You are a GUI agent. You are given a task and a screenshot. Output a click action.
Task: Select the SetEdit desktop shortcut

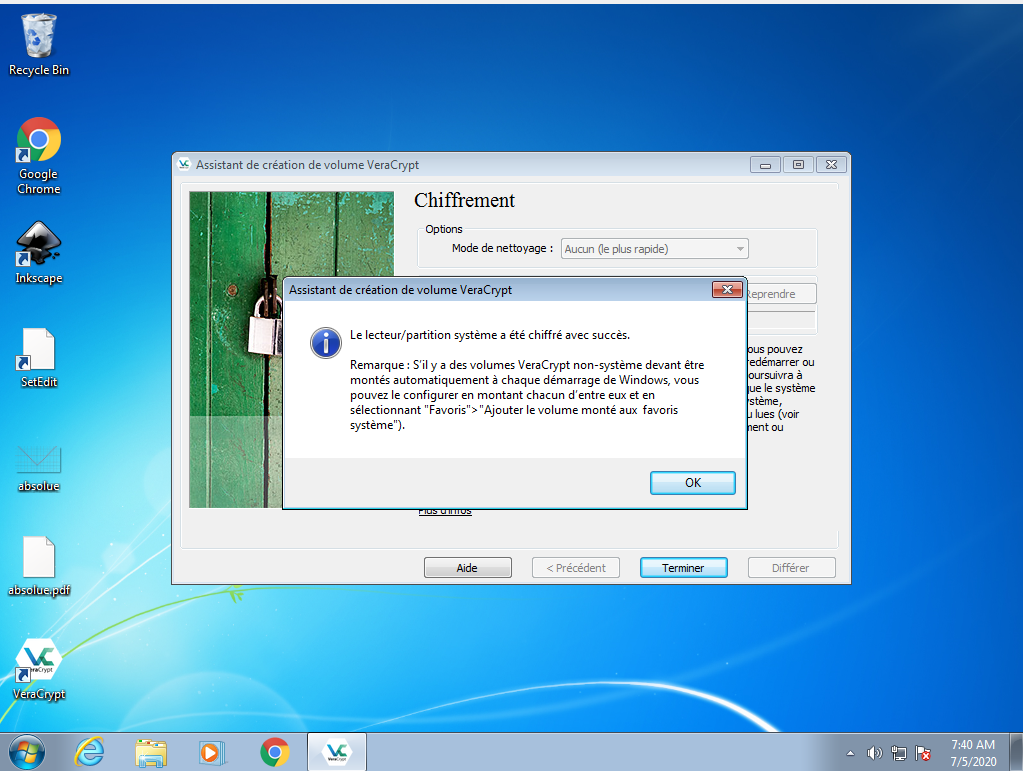click(38, 358)
